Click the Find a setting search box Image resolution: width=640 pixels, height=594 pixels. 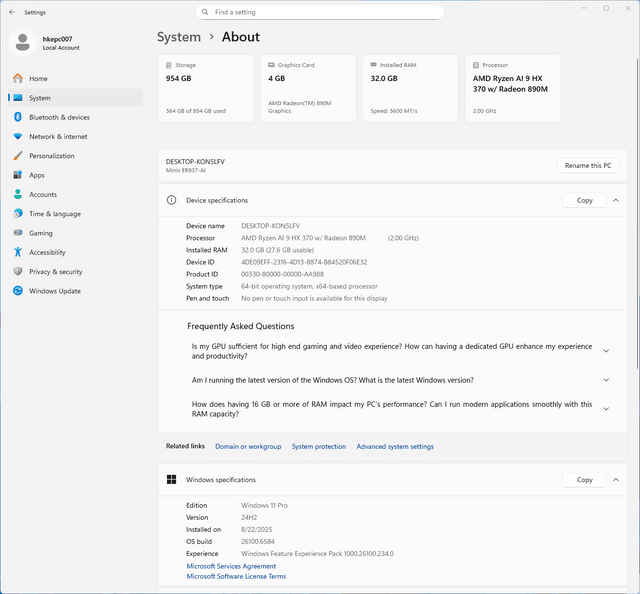coord(320,12)
